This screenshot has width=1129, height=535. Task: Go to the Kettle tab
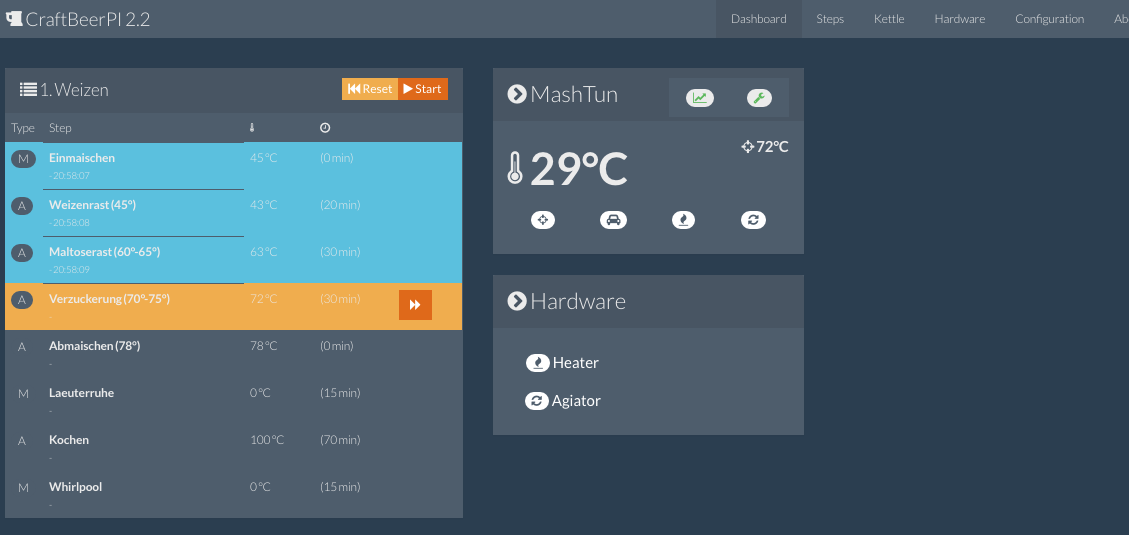click(889, 19)
